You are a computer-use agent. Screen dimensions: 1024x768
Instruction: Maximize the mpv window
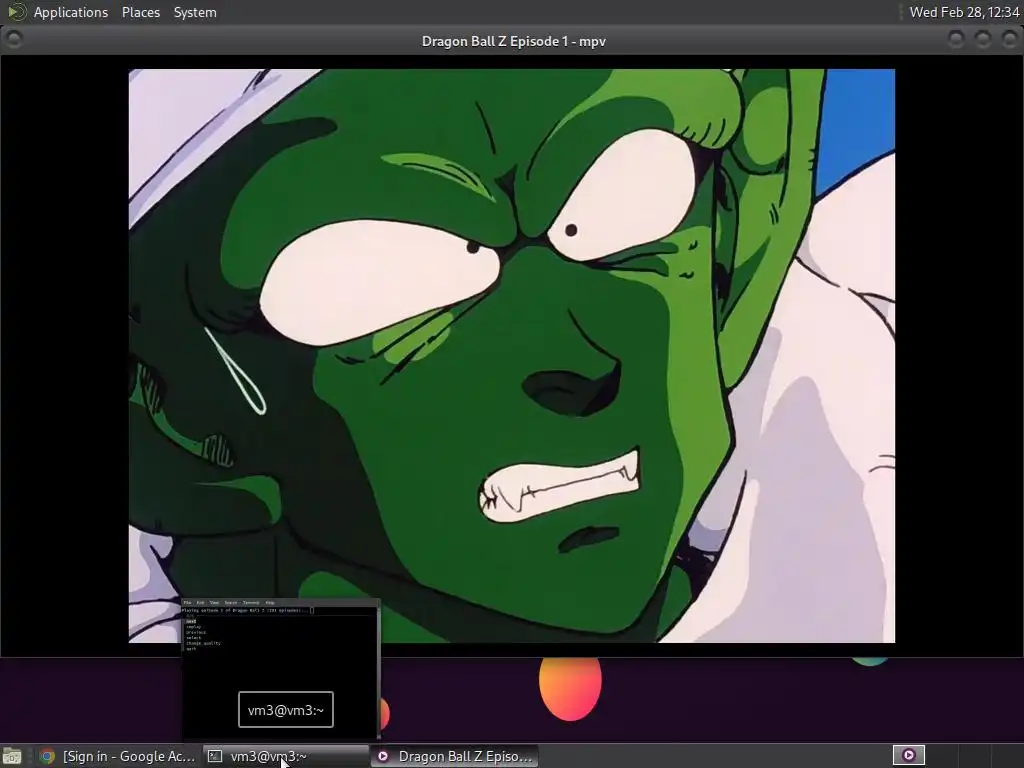983,40
